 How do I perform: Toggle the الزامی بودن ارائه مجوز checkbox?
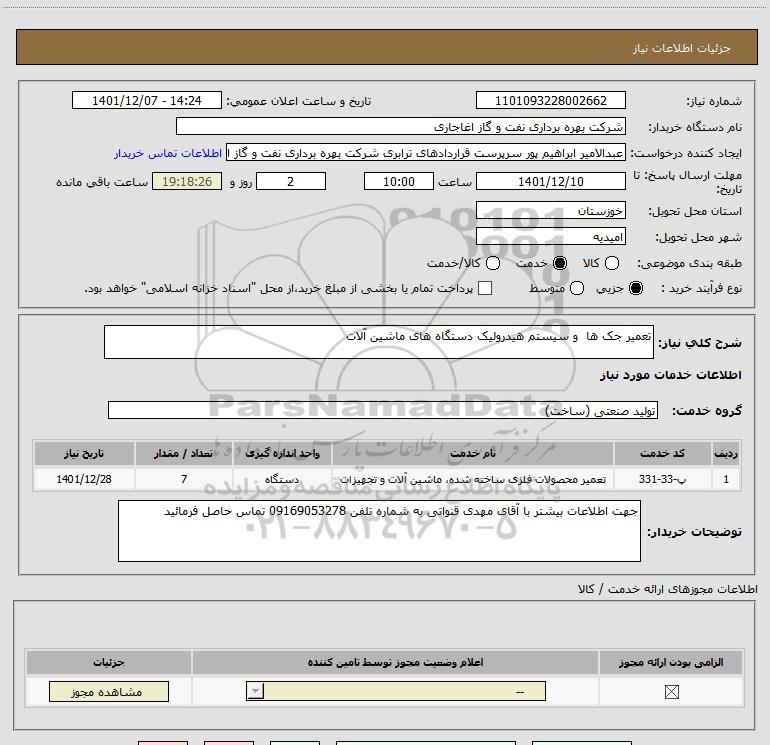671,692
